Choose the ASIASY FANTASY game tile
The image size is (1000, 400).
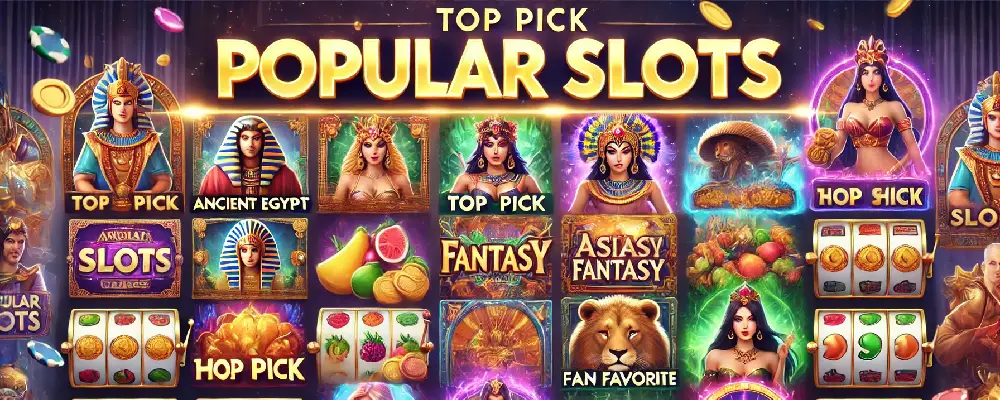pos(618,257)
